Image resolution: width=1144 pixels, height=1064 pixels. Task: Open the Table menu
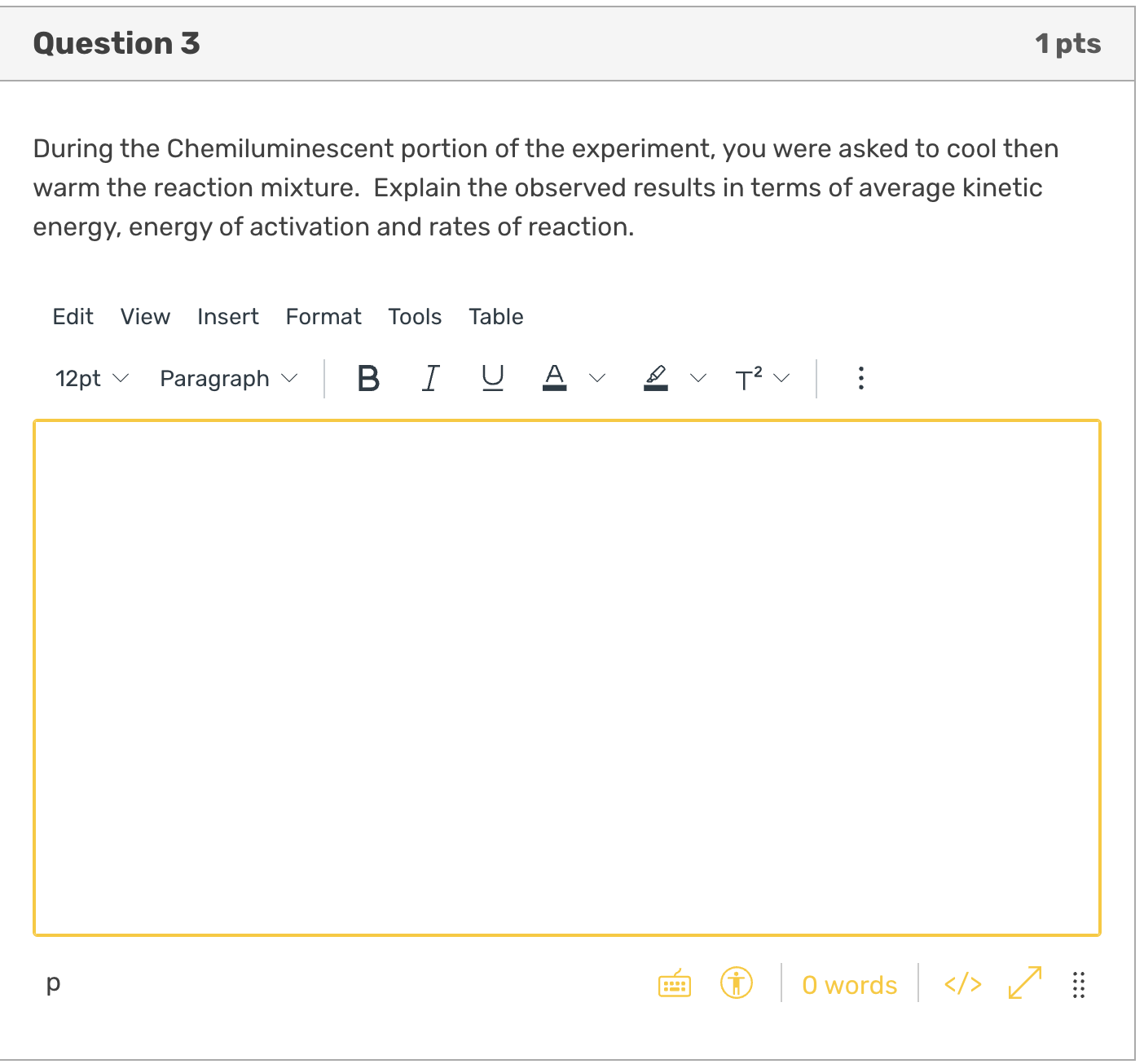495,317
